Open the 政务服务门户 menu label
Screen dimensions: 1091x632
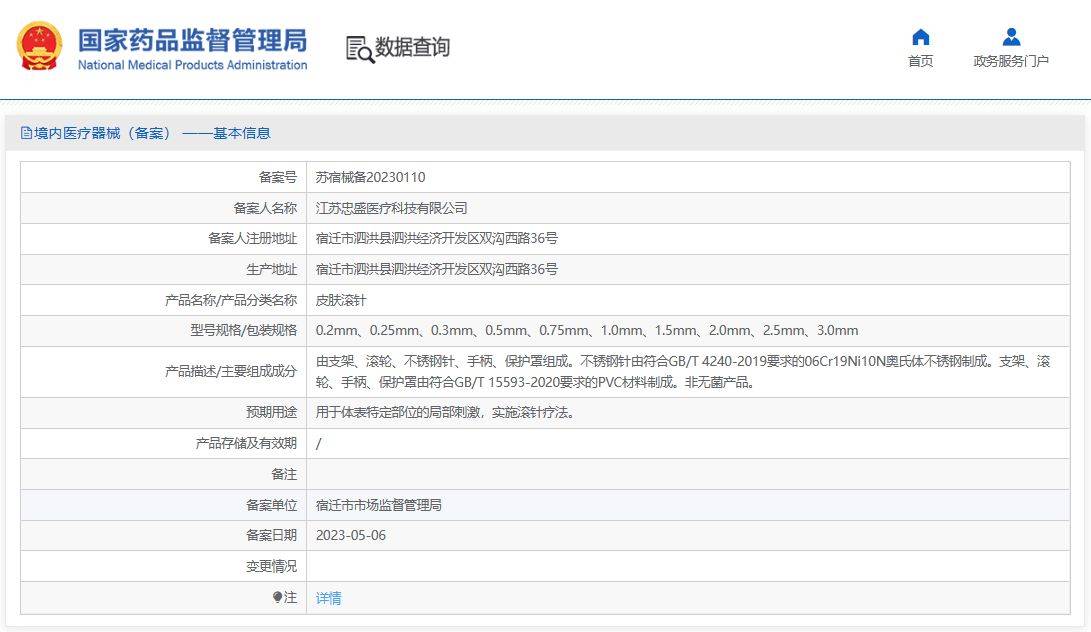tap(1011, 62)
